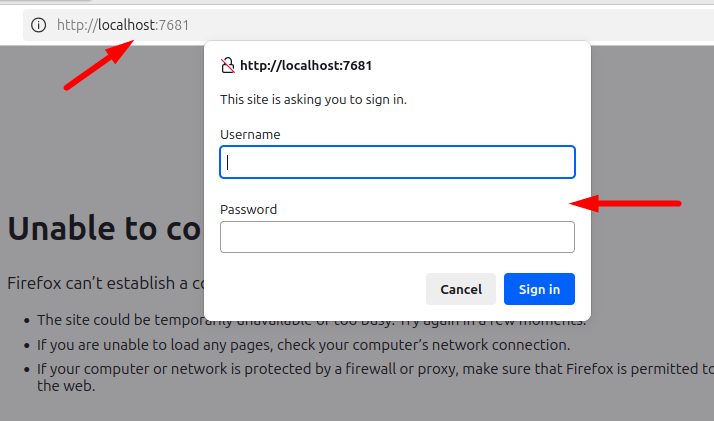714x421 pixels.
Task: Click the Password label
Action: [248, 209]
